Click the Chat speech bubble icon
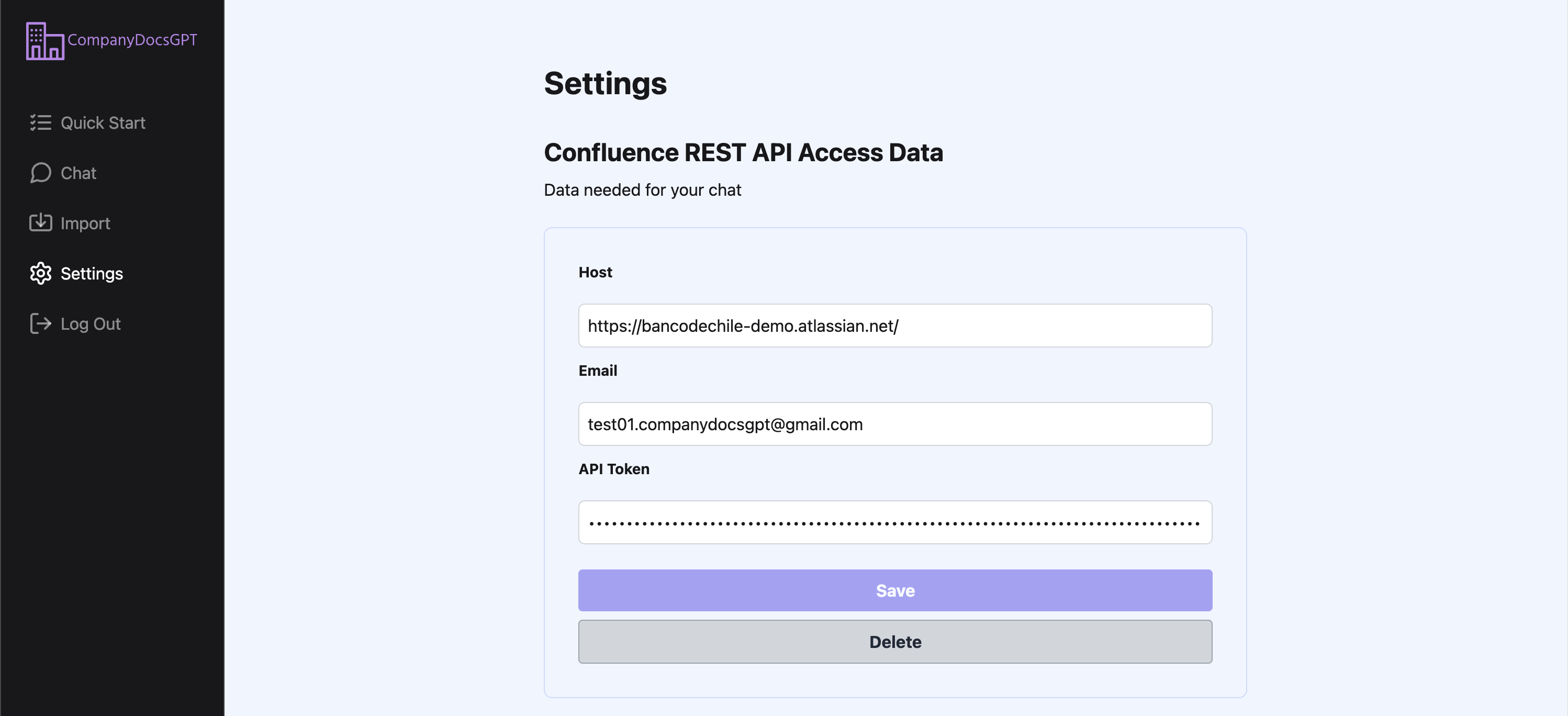 coord(40,173)
